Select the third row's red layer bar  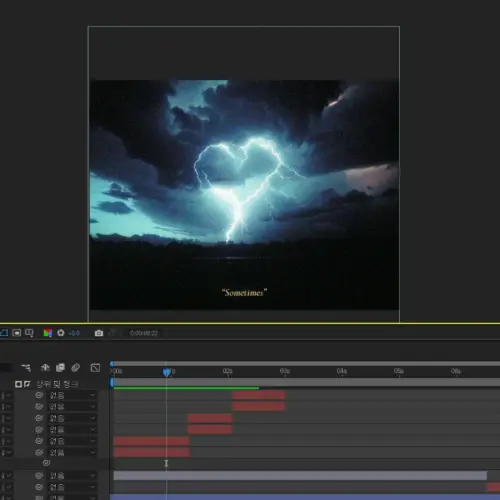click(x=210, y=418)
